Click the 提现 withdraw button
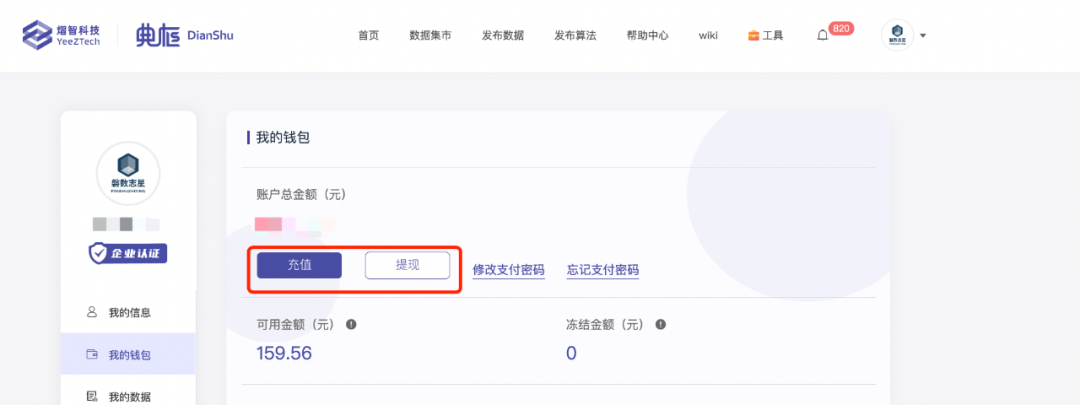 pyautogui.click(x=408, y=265)
